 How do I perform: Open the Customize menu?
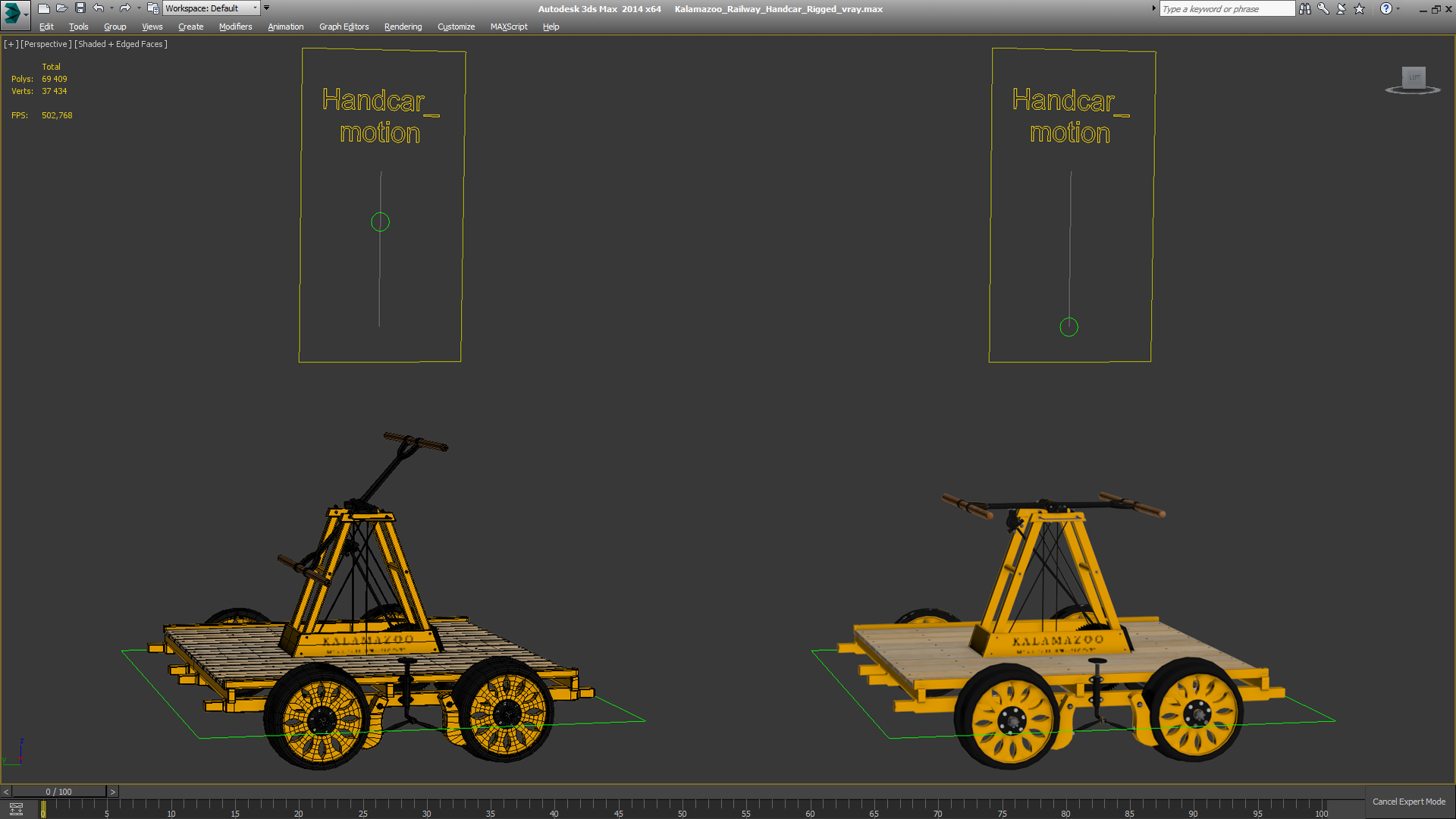click(457, 27)
